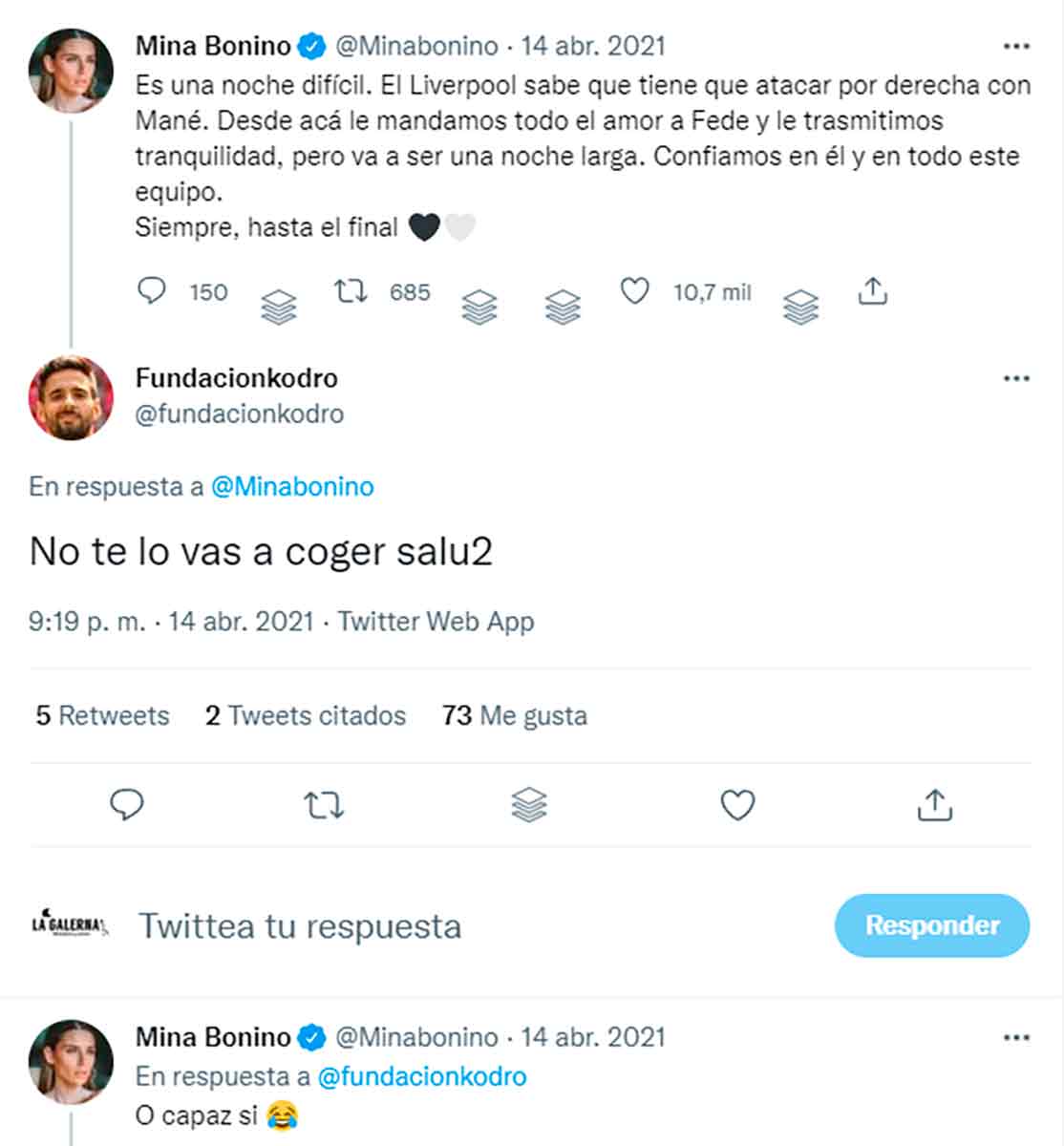This screenshot has width=1064, height=1146.
Task: View the 2 Tweets citados list
Action: click(306, 715)
